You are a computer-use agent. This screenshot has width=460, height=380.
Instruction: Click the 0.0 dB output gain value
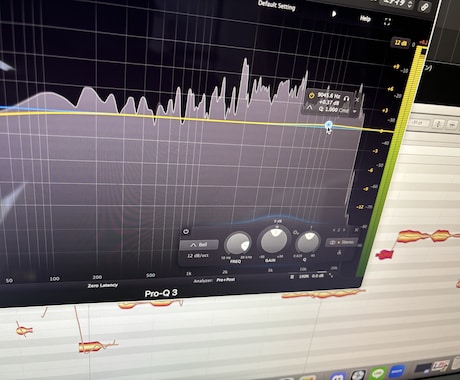(318, 276)
